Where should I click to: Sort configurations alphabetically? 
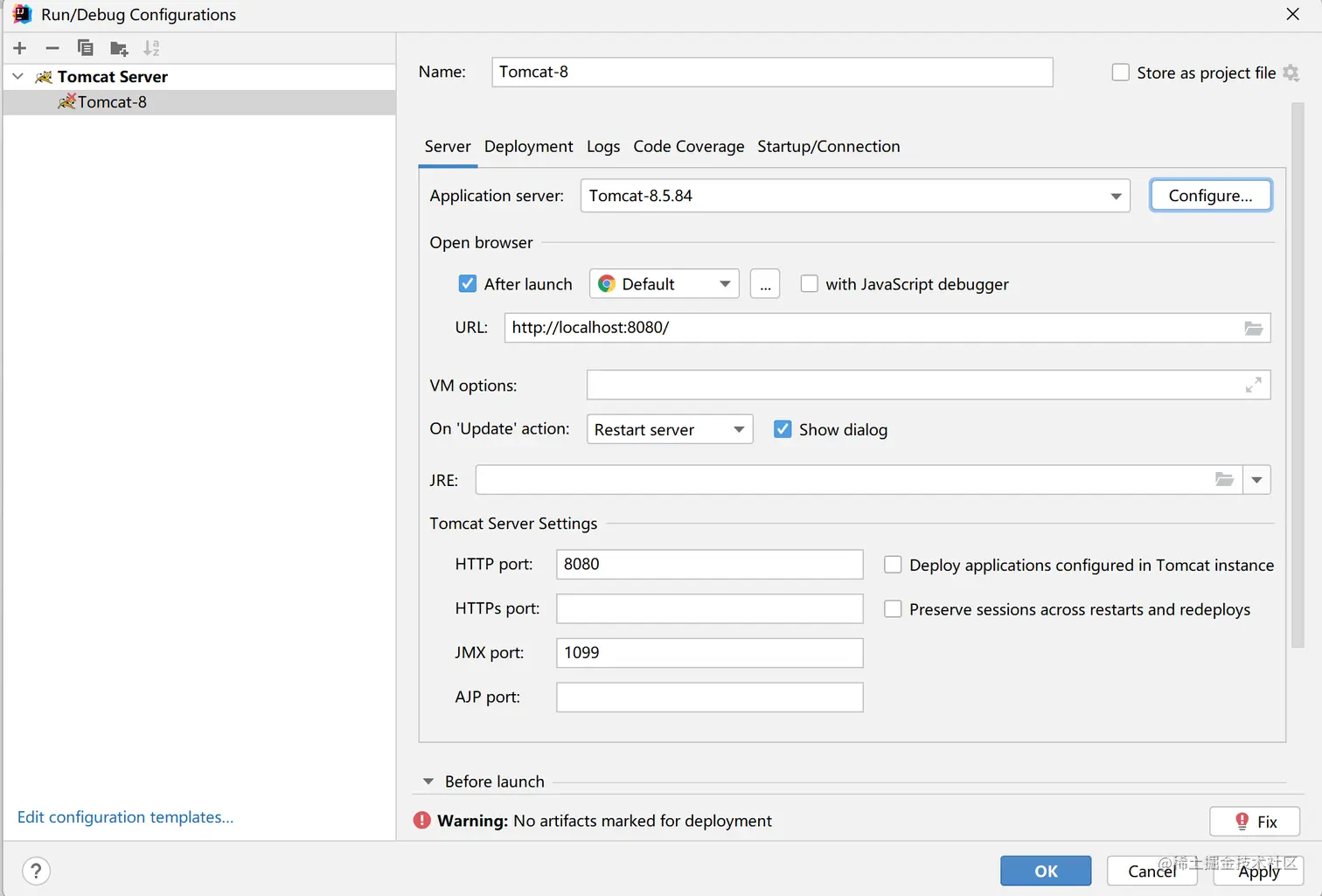pyautogui.click(x=151, y=48)
